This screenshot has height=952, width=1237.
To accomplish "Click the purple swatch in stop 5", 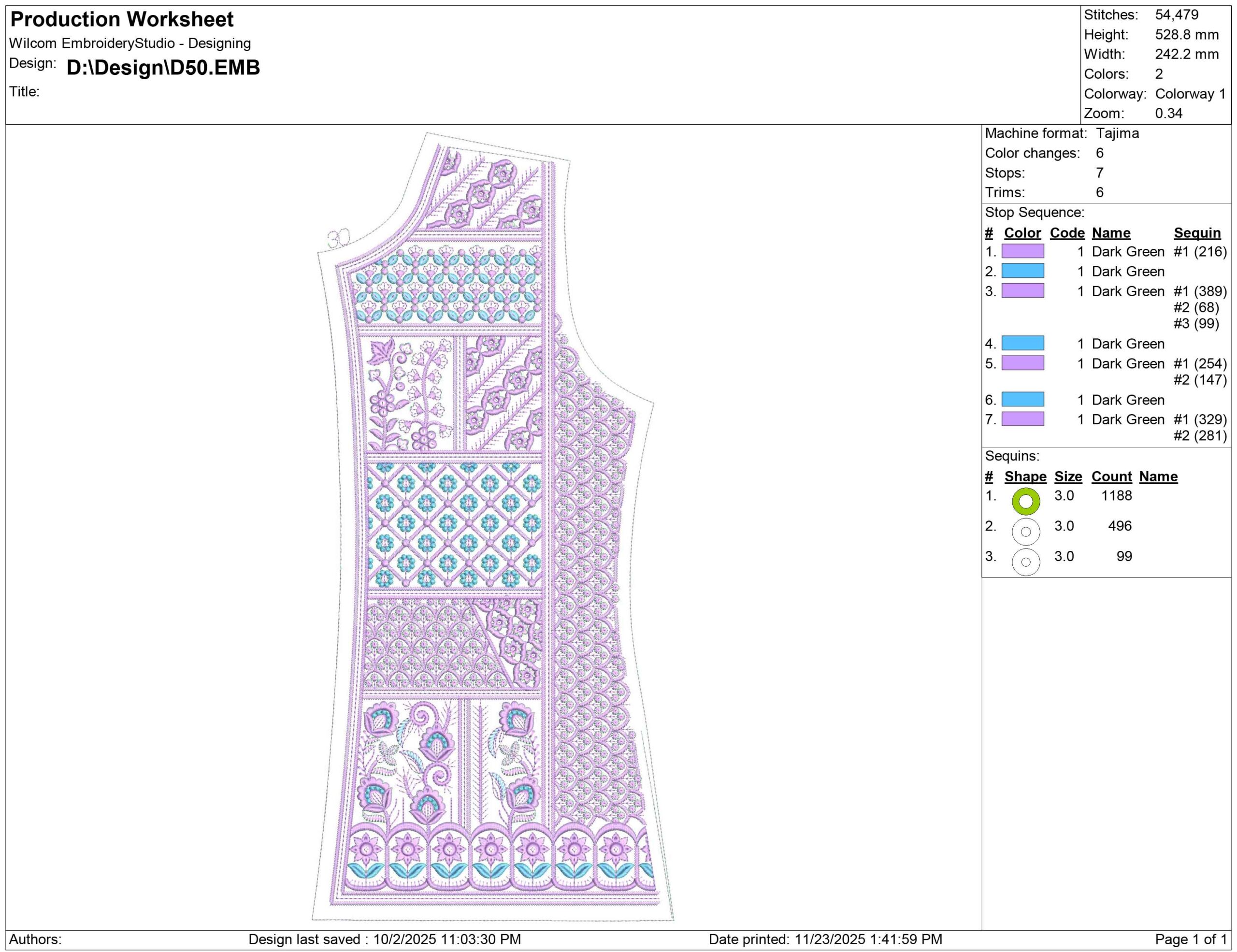I will pos(1022,363).
